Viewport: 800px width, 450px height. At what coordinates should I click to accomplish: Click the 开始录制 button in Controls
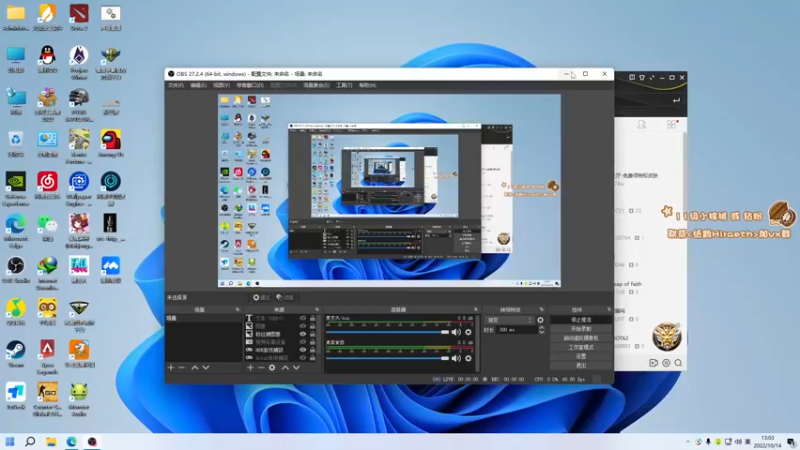pos(581,329)
